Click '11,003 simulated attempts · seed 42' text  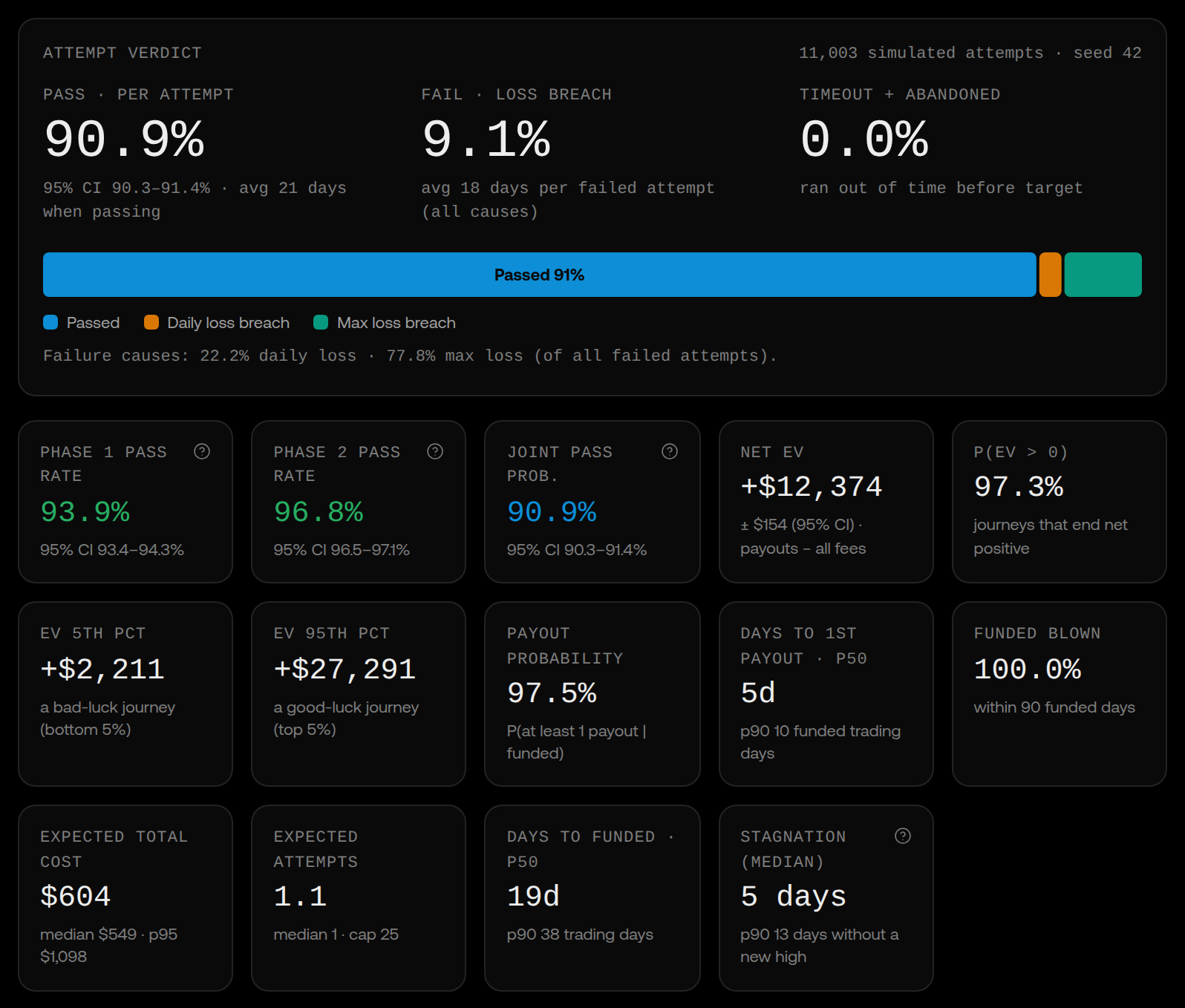coord(970,53)
